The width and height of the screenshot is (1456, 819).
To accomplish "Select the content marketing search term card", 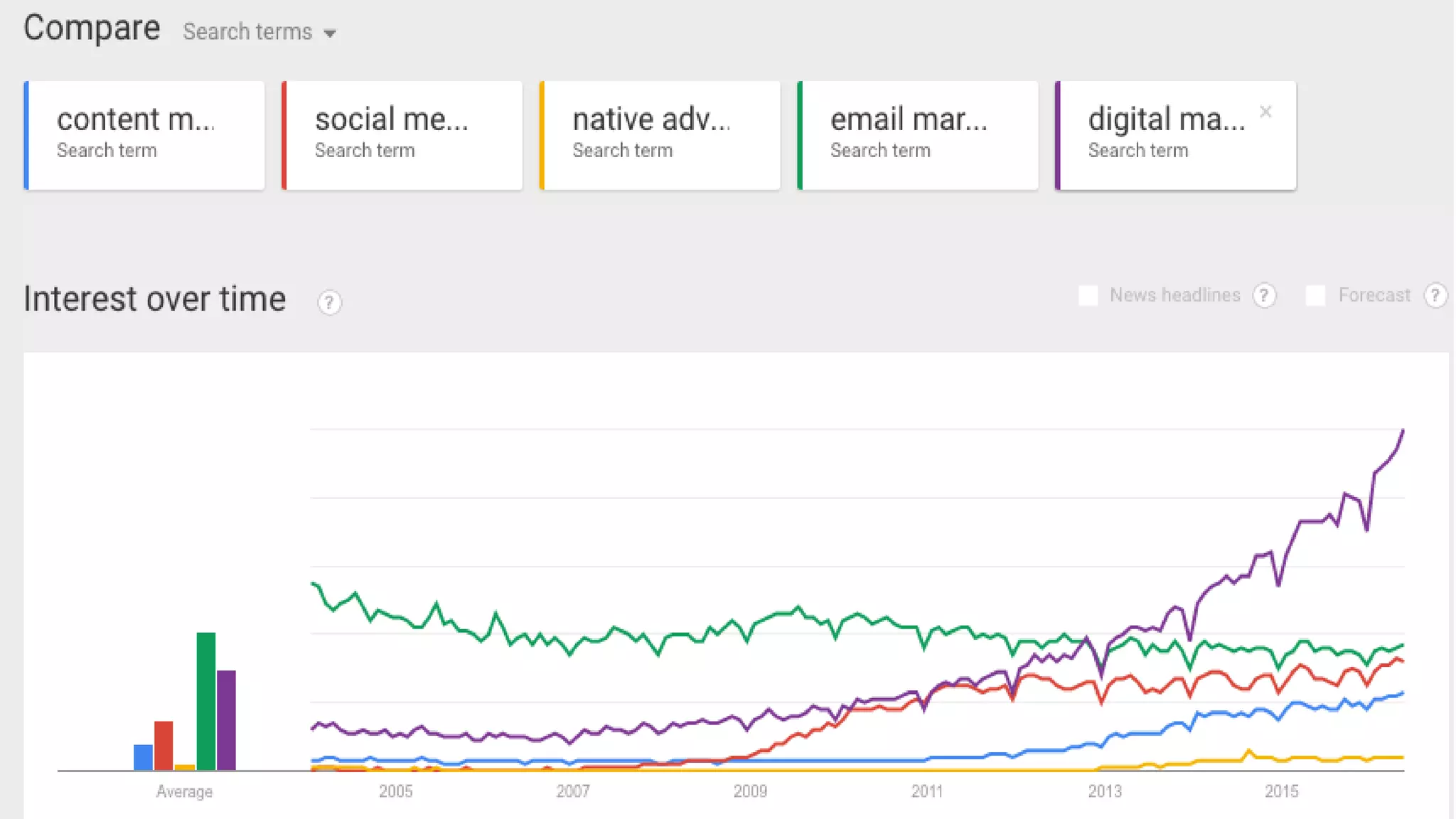I will point(144,135).
